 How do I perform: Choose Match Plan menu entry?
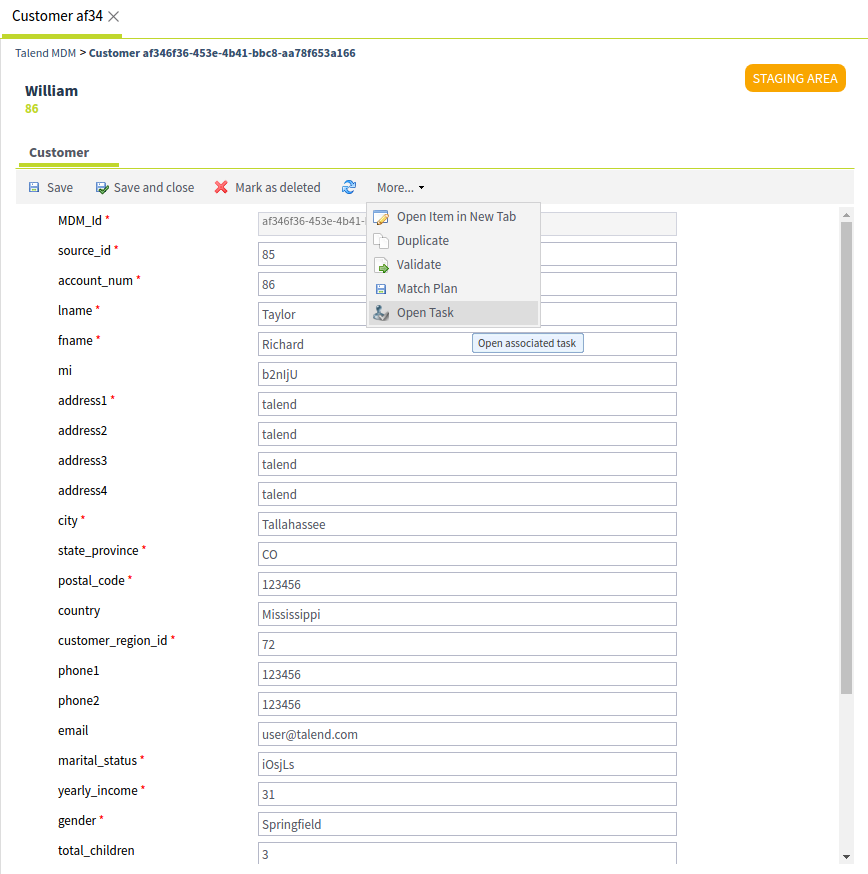point(427,289)
